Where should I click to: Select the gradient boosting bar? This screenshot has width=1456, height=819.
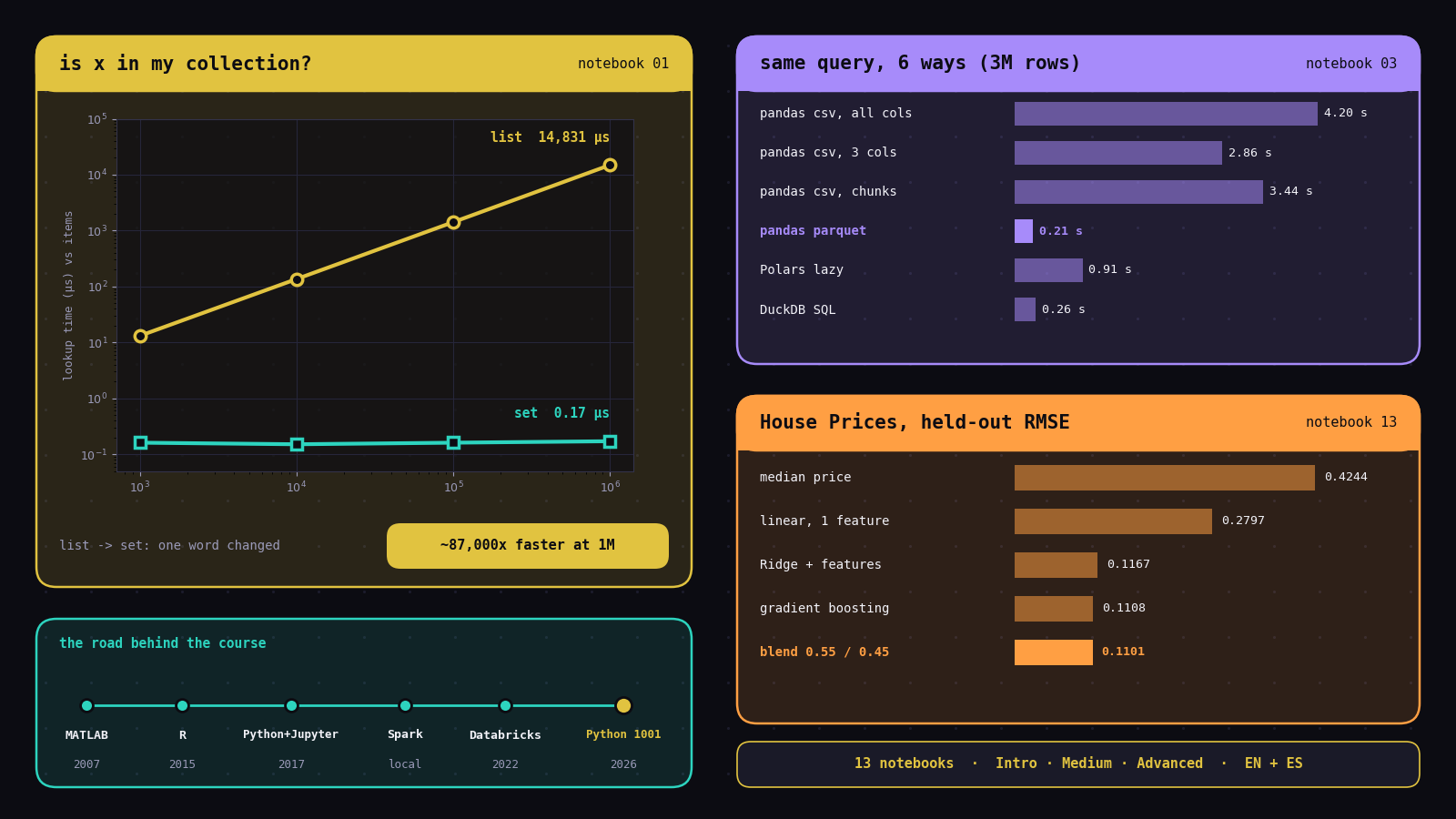pos(1054,609)
